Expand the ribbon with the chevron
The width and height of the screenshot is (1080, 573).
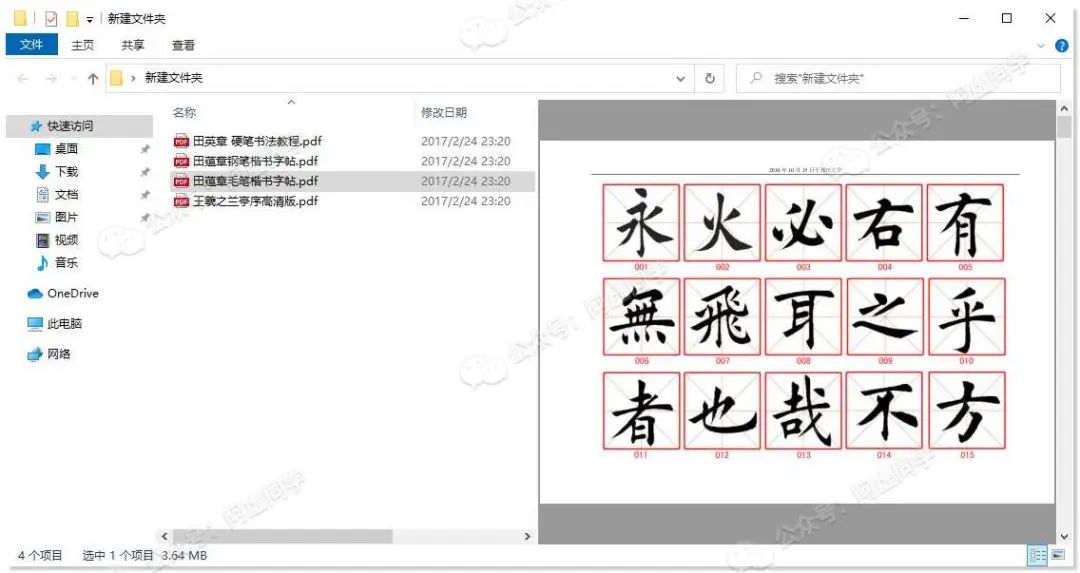(x=1041, y=45)
